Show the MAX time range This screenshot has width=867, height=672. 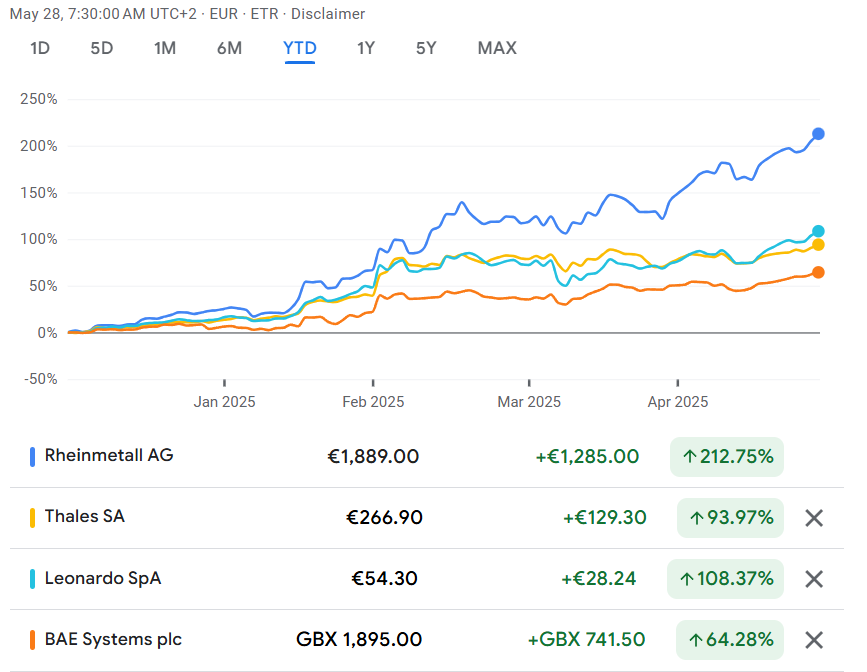click(497, 48)
